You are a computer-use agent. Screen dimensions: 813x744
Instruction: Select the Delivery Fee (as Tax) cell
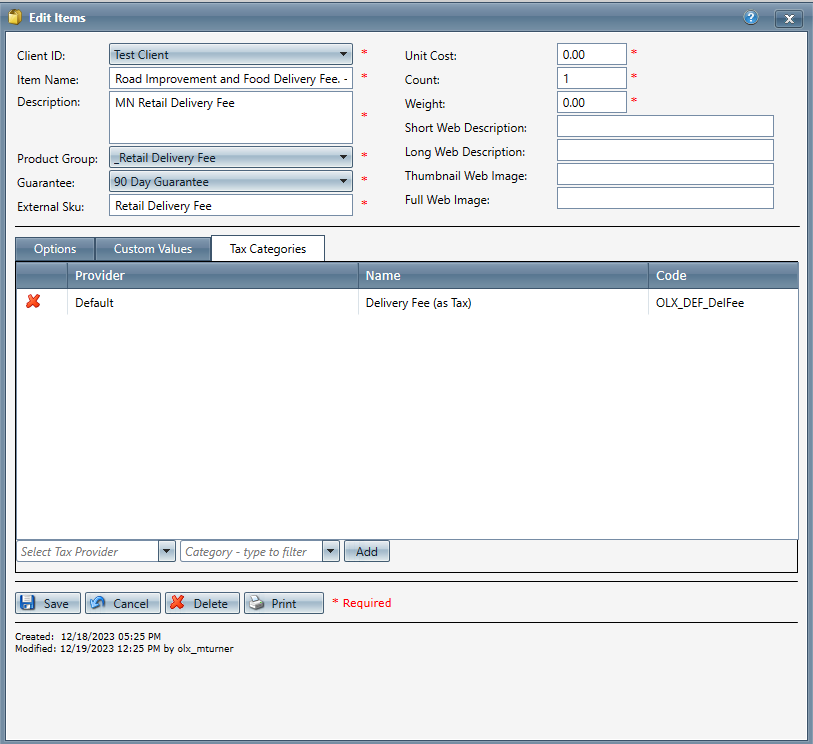[x=503, y=302]
